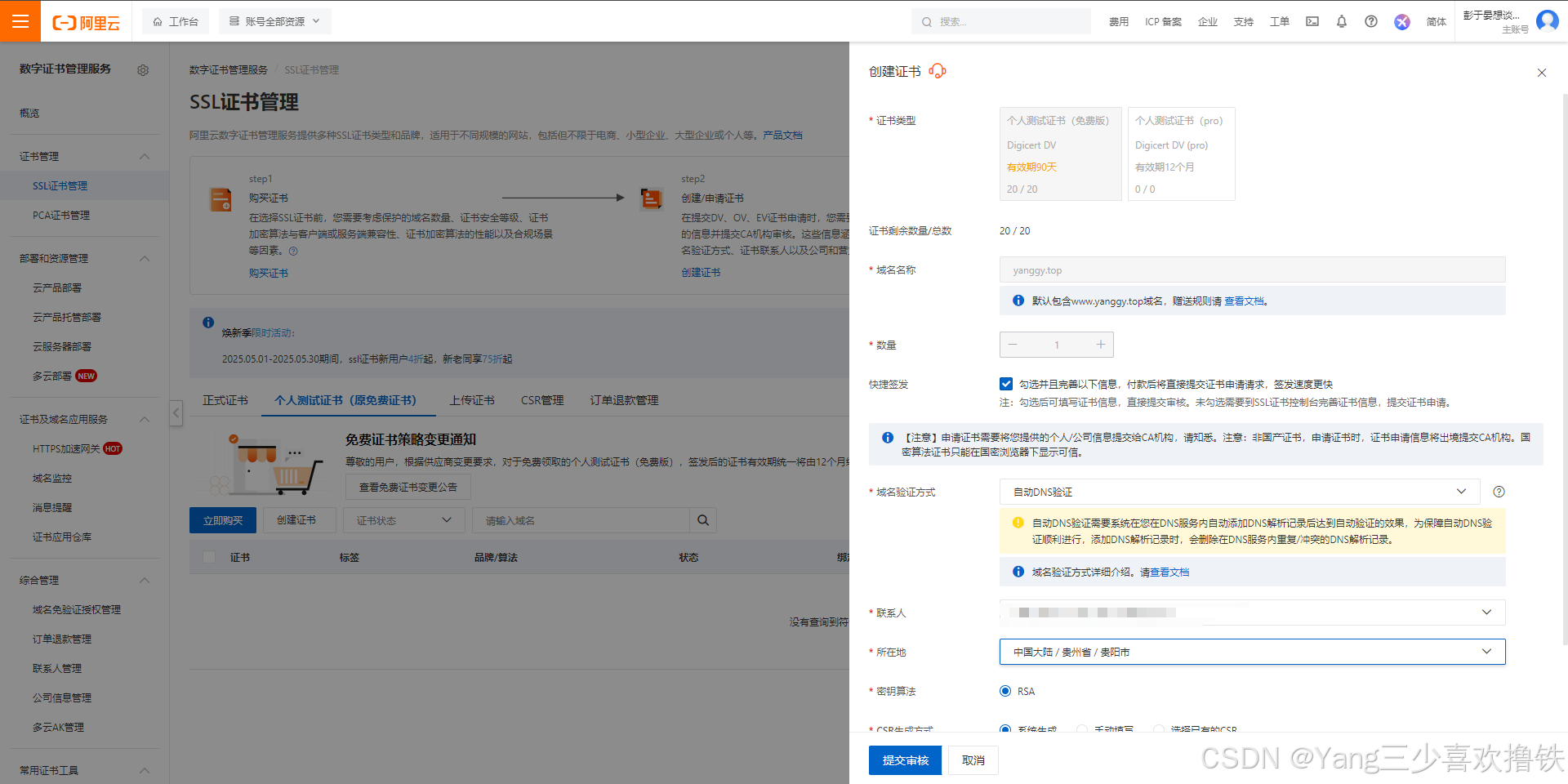
Task: Toggle the 快捷签发 checkbox
Action: pos(1006,384)
